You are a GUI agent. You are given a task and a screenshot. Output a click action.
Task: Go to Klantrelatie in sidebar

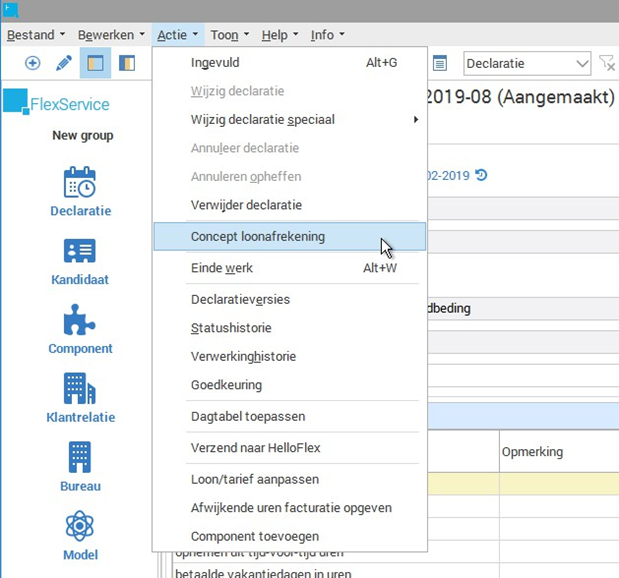click(80, 397)
